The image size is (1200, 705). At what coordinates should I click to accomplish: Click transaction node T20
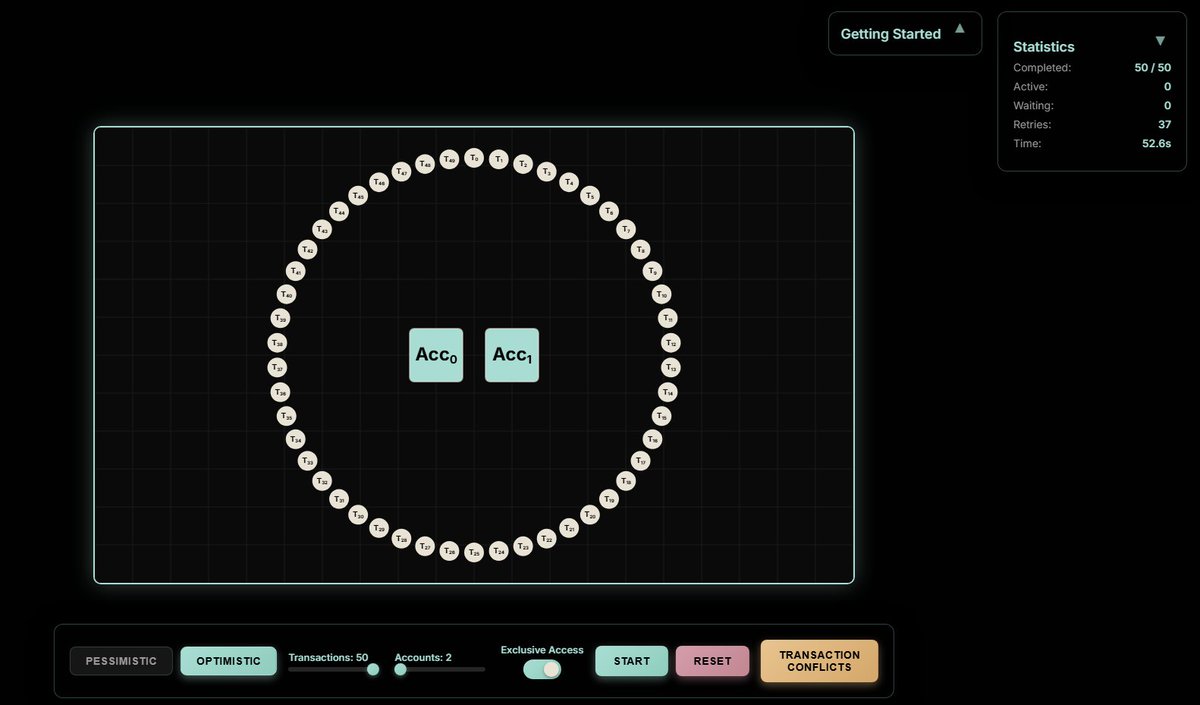point(590,515)
